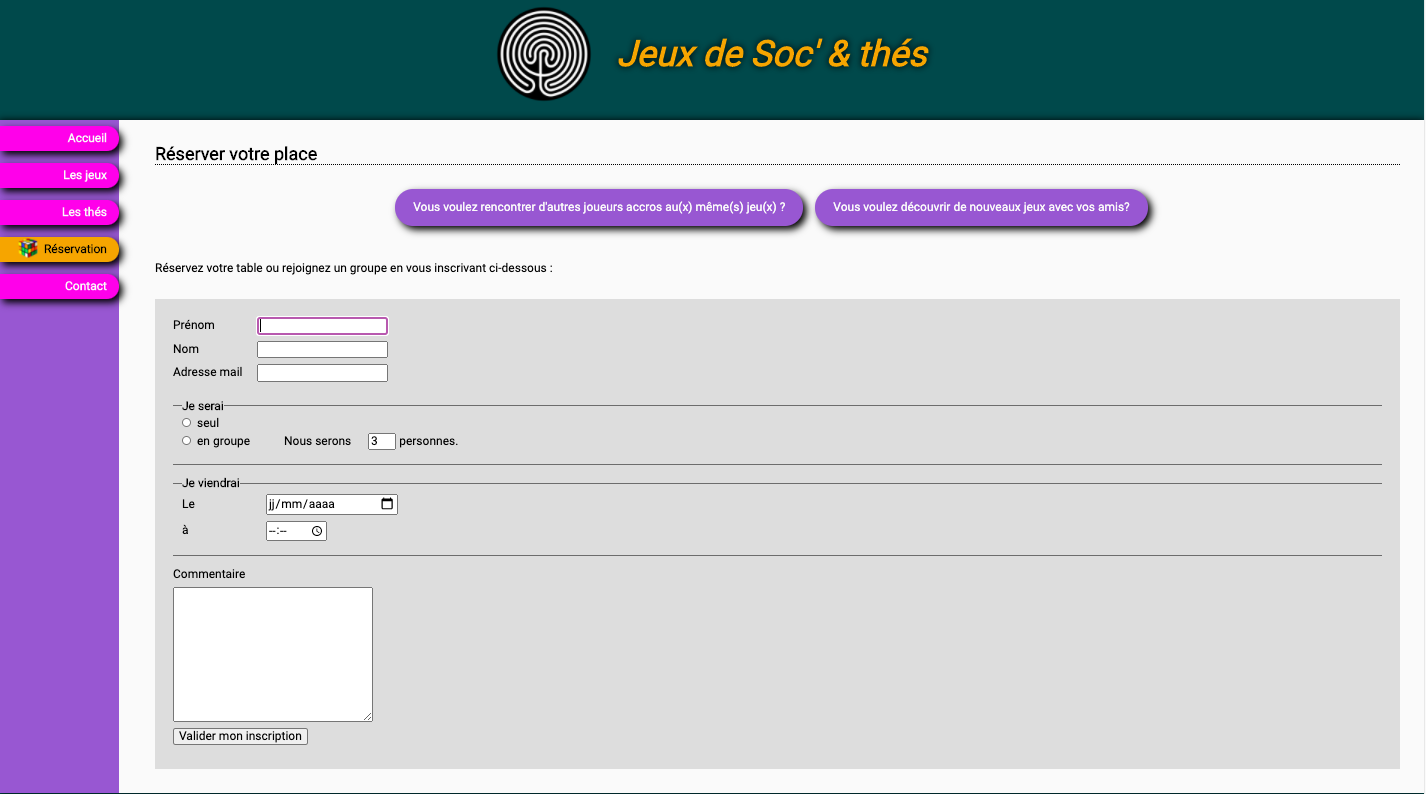Click into the Nom input field

(x=322, y=350)
